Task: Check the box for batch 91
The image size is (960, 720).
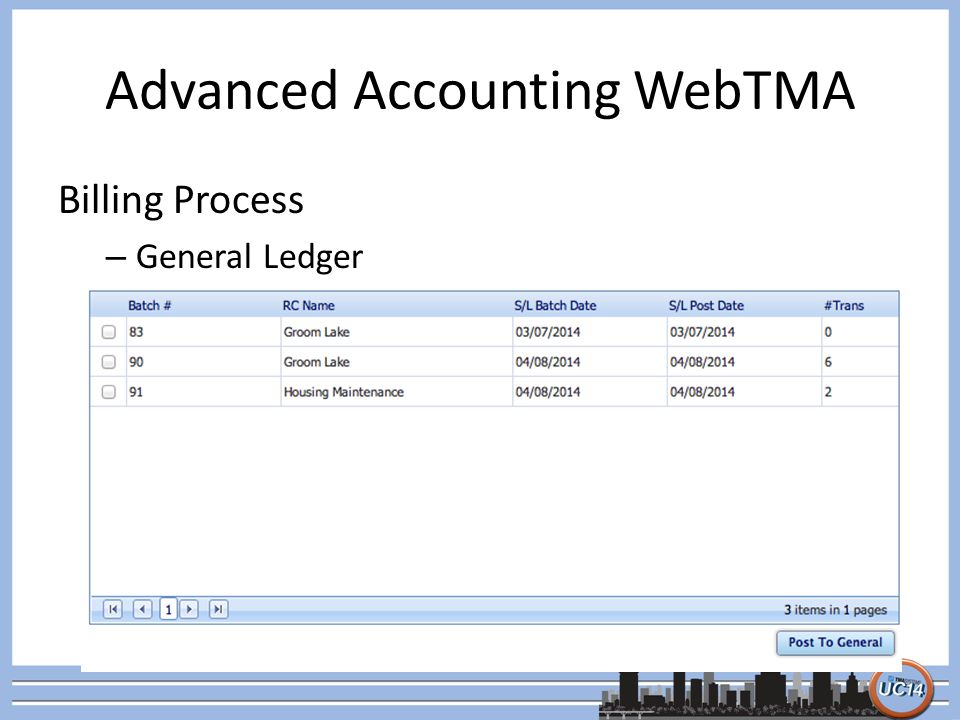Action: (108, 392)
